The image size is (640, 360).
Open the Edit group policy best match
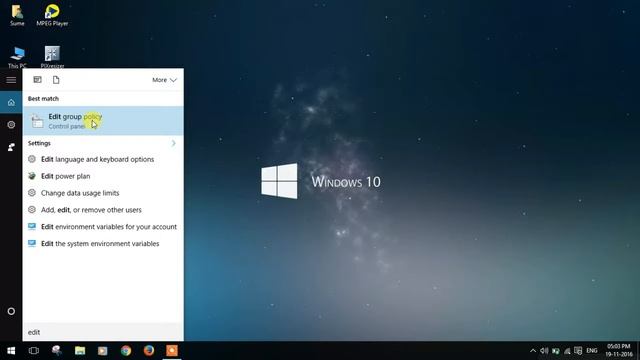pyautogui.click(x=103, y=121)
